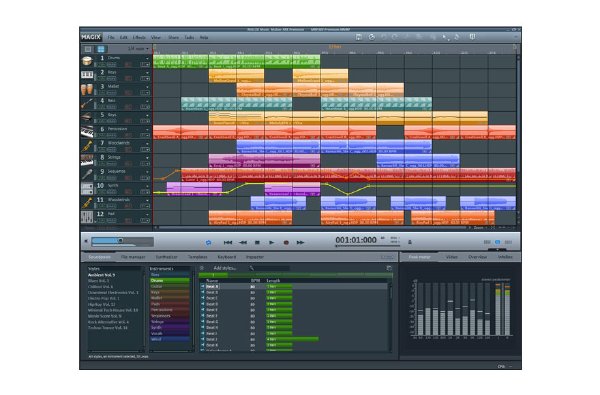Toggle the highlighted middle view mode button in transport bar
This screenshot has width=600, height=395.
[x=497, y=242]
